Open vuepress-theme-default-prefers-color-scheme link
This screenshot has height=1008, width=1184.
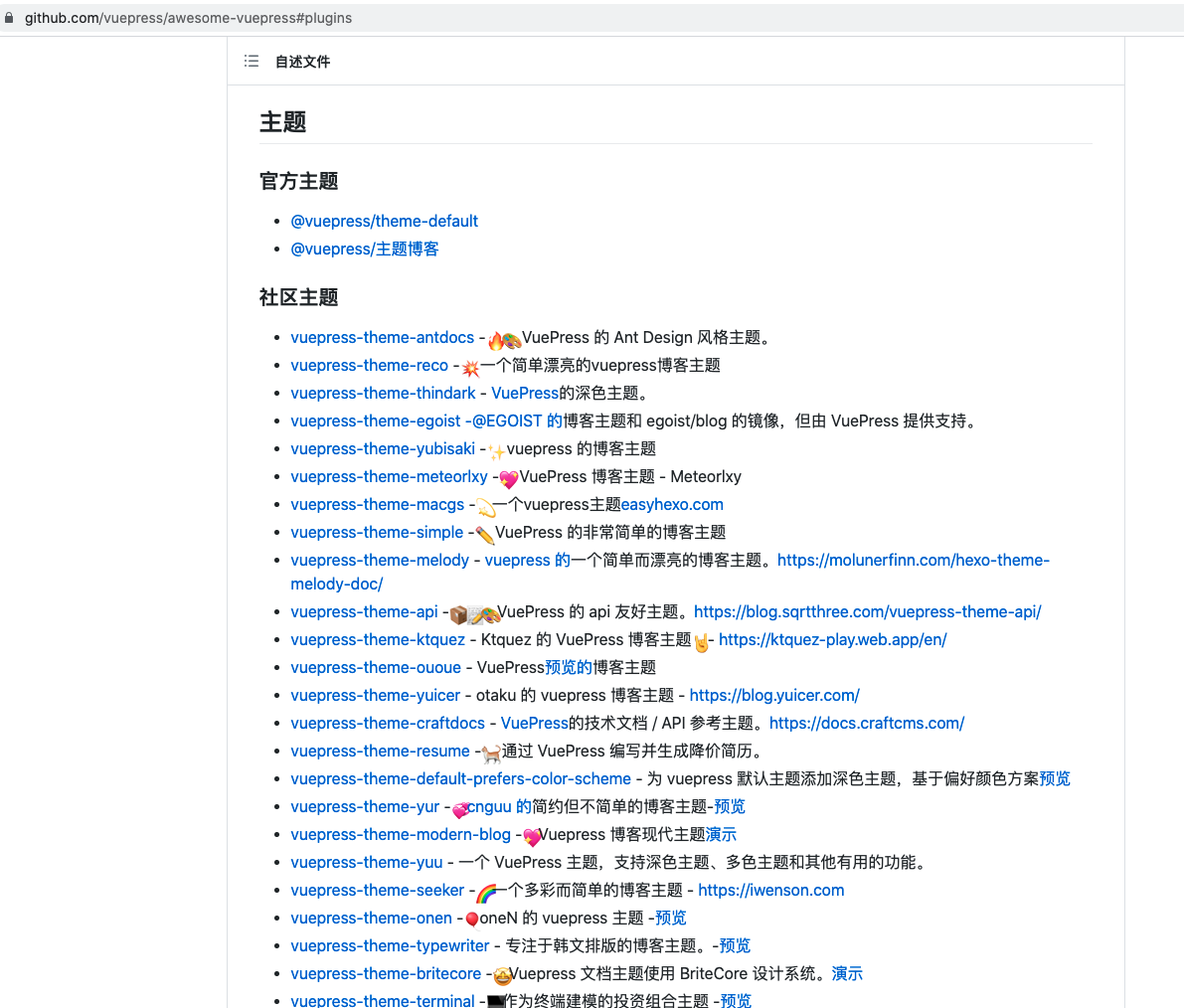coord(460,780)
